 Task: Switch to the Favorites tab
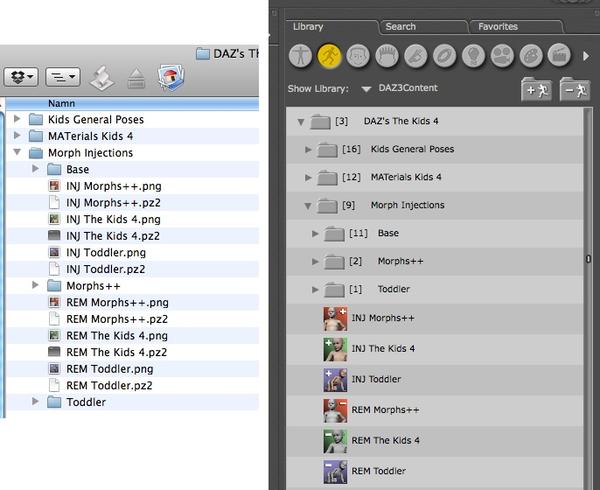[x=498, y=26]
